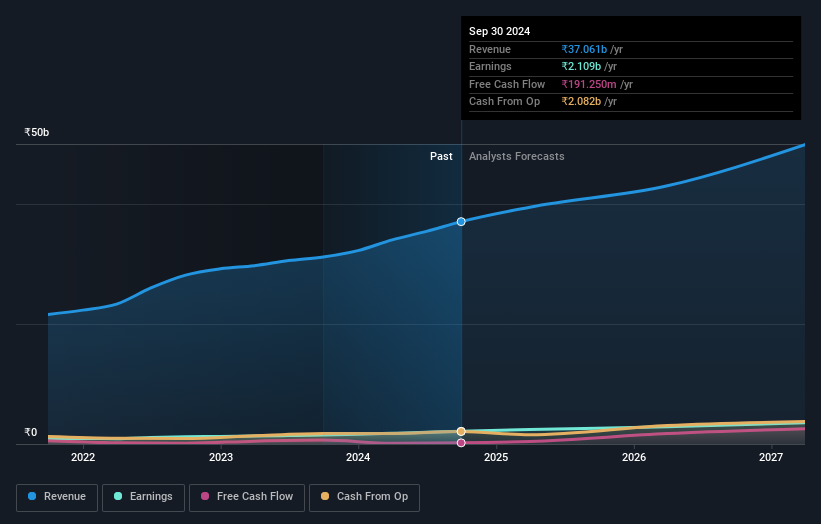This screenshot has height=524, width=821.
Task: Toggle the Cash From Op legend button
Action: click(x=364, y=497)
